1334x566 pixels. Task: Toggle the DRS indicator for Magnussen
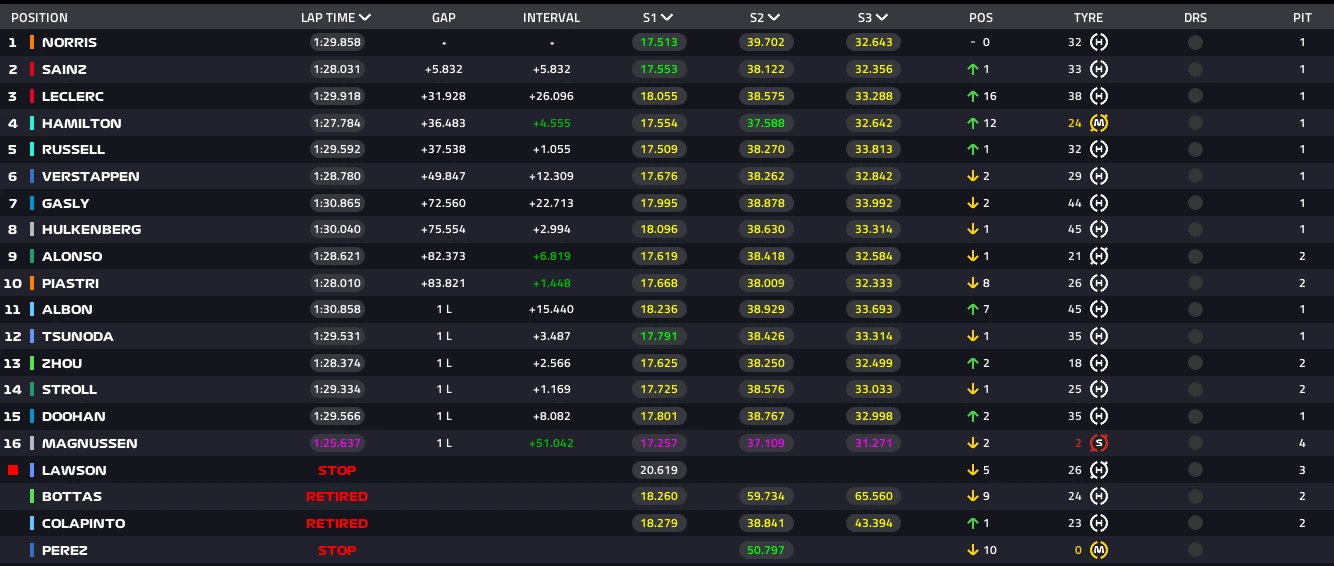(x=1195, y=443)
